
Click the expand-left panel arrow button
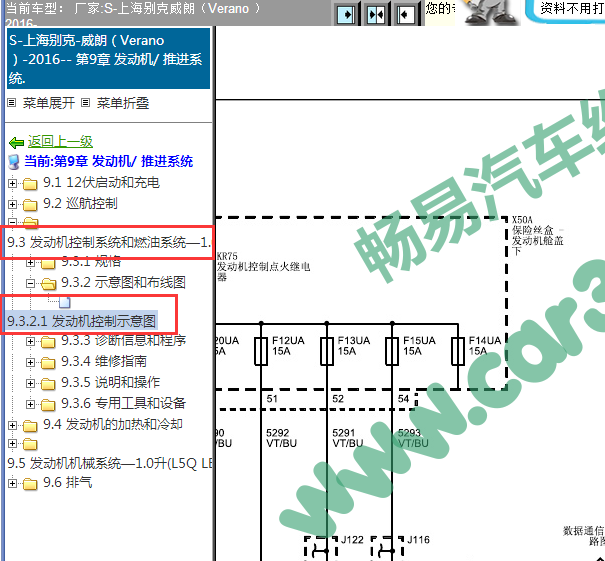pyautogui.click(x=406, y=15)
